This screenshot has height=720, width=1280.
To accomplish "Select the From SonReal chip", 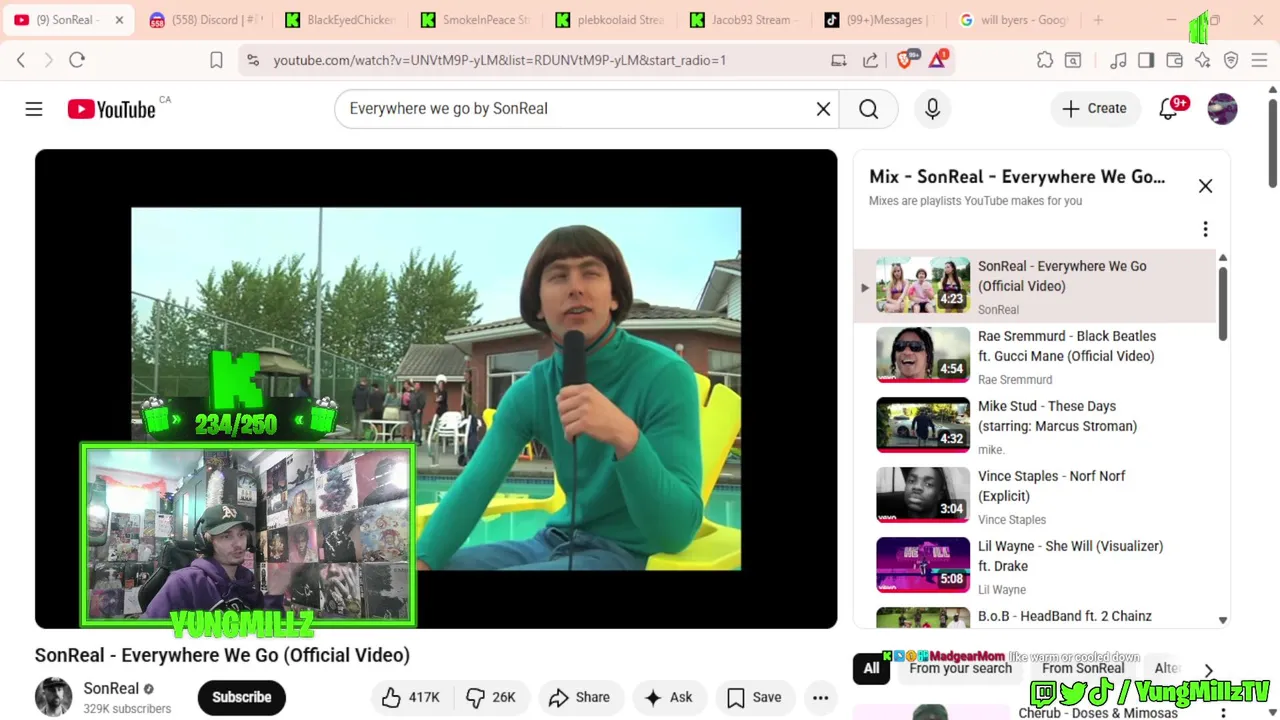I will pyautogui.click(x=1083, y=668).
